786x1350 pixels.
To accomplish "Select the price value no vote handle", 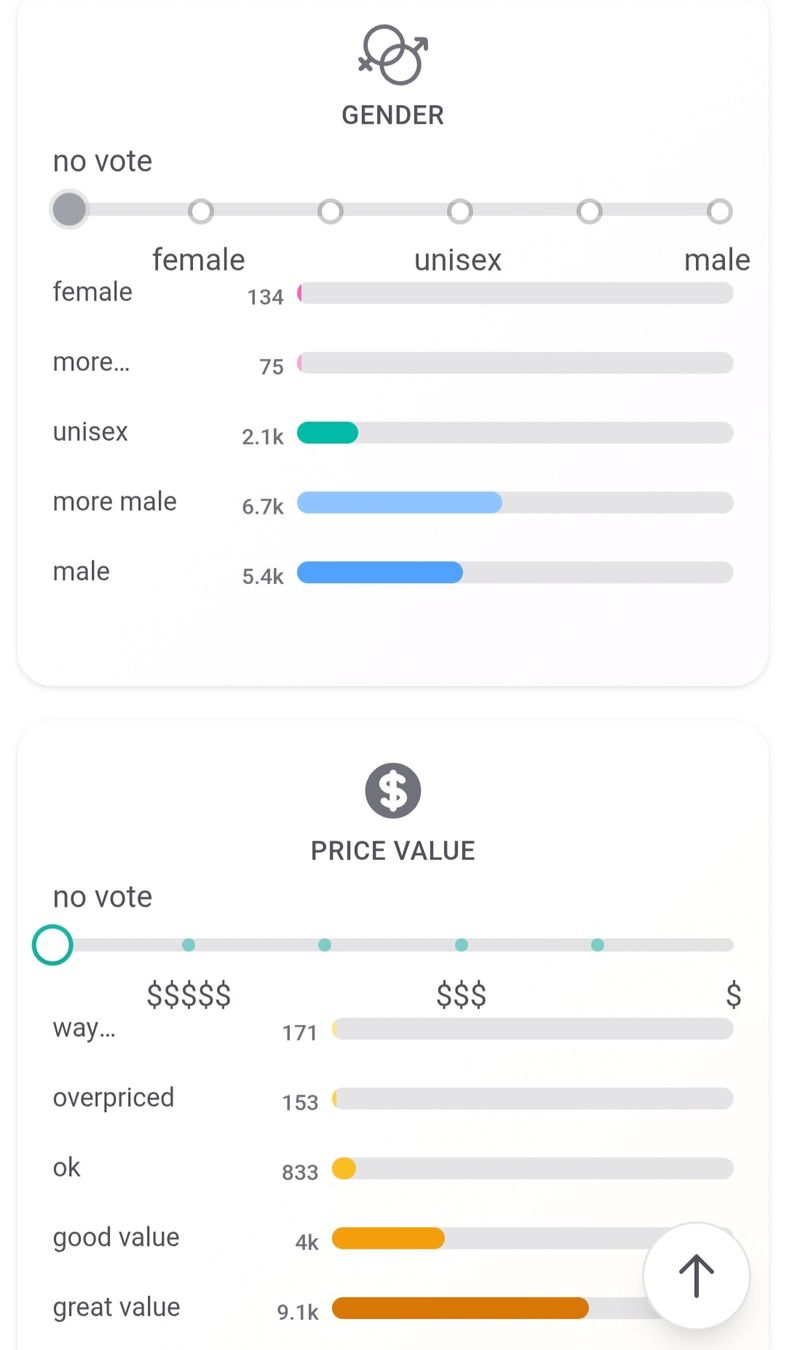I will [x=52, y=944].
